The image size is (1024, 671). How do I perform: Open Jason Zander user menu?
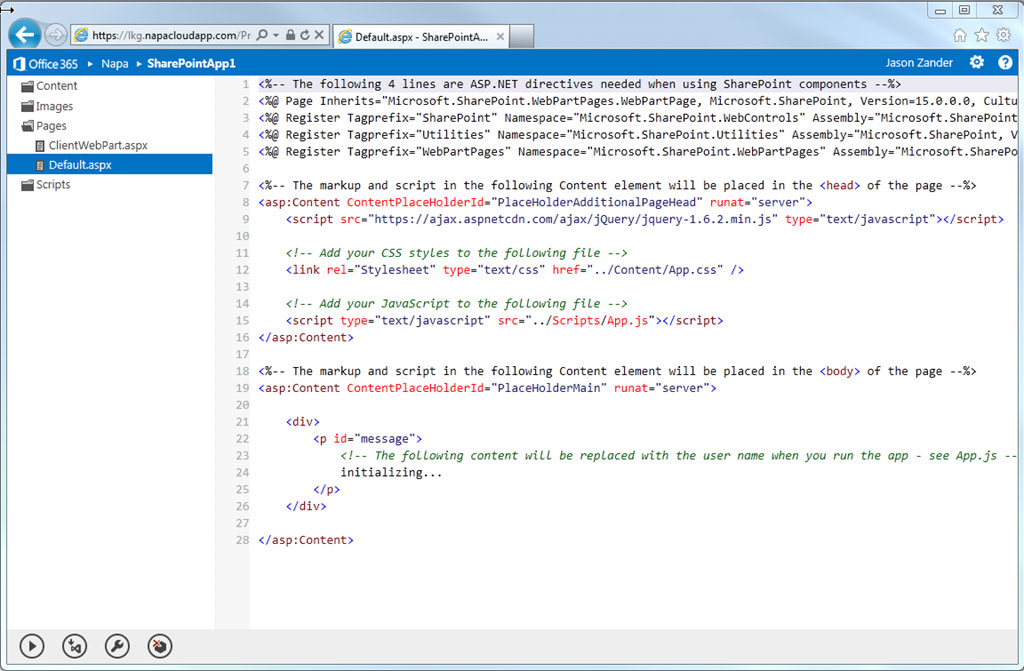click(x=919, y=63)
